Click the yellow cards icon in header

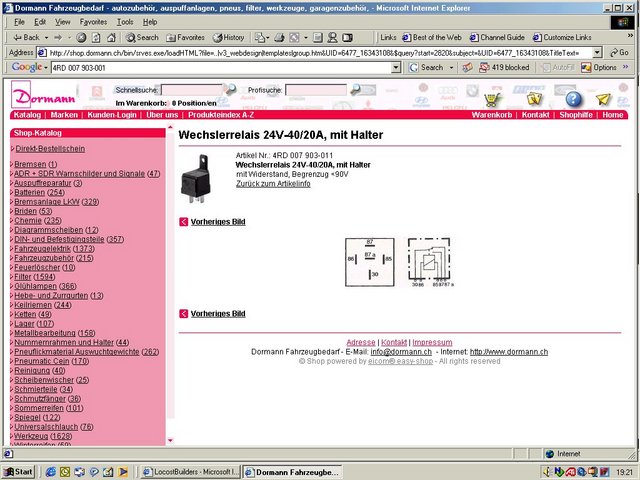click(x=534, y=98)
